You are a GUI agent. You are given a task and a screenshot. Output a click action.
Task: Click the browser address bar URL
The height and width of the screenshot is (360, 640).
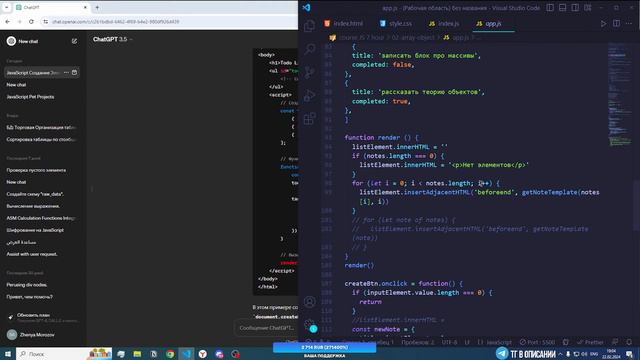click(116, 22)
